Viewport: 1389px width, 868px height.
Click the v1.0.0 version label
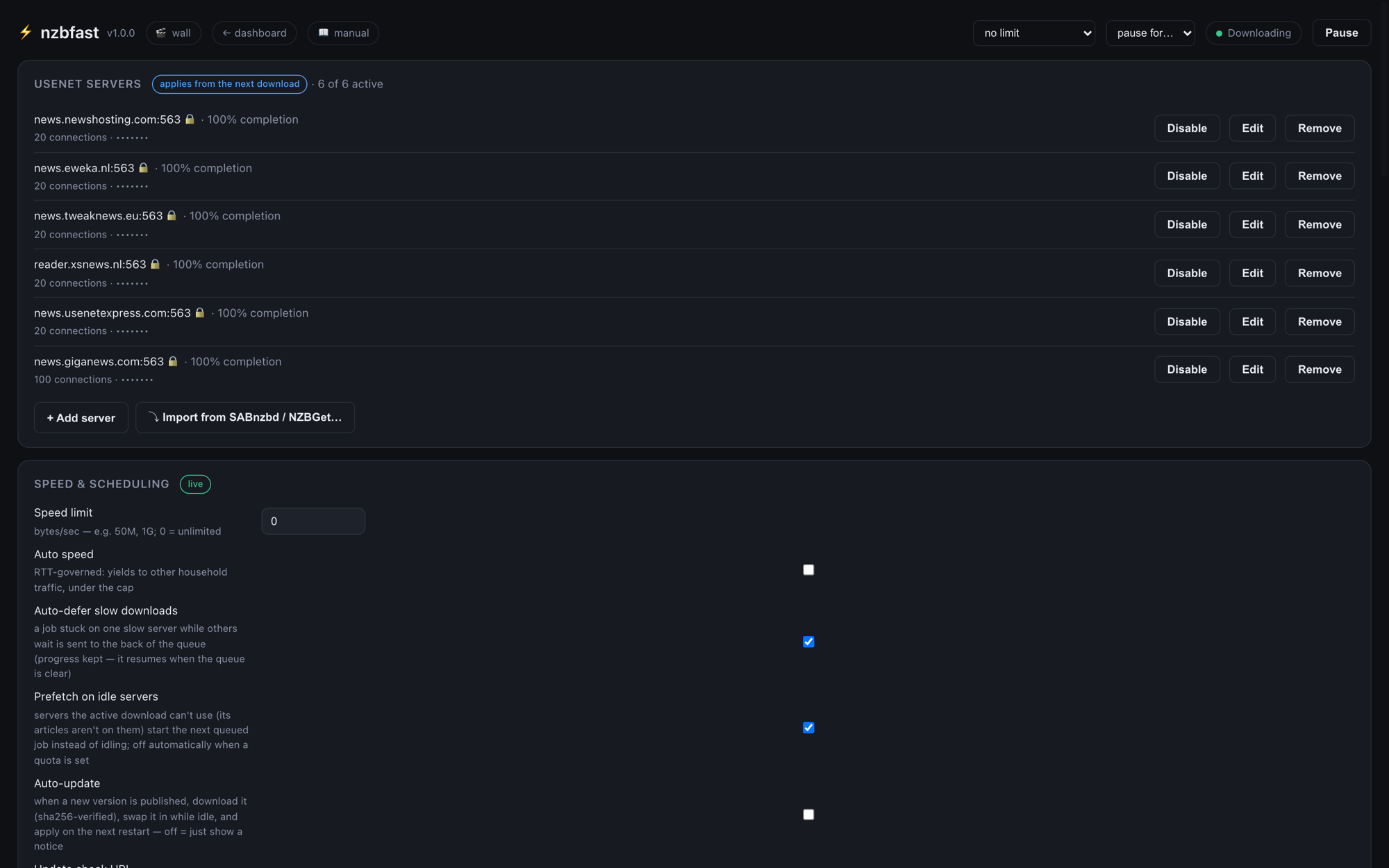[x=121, y=33]
